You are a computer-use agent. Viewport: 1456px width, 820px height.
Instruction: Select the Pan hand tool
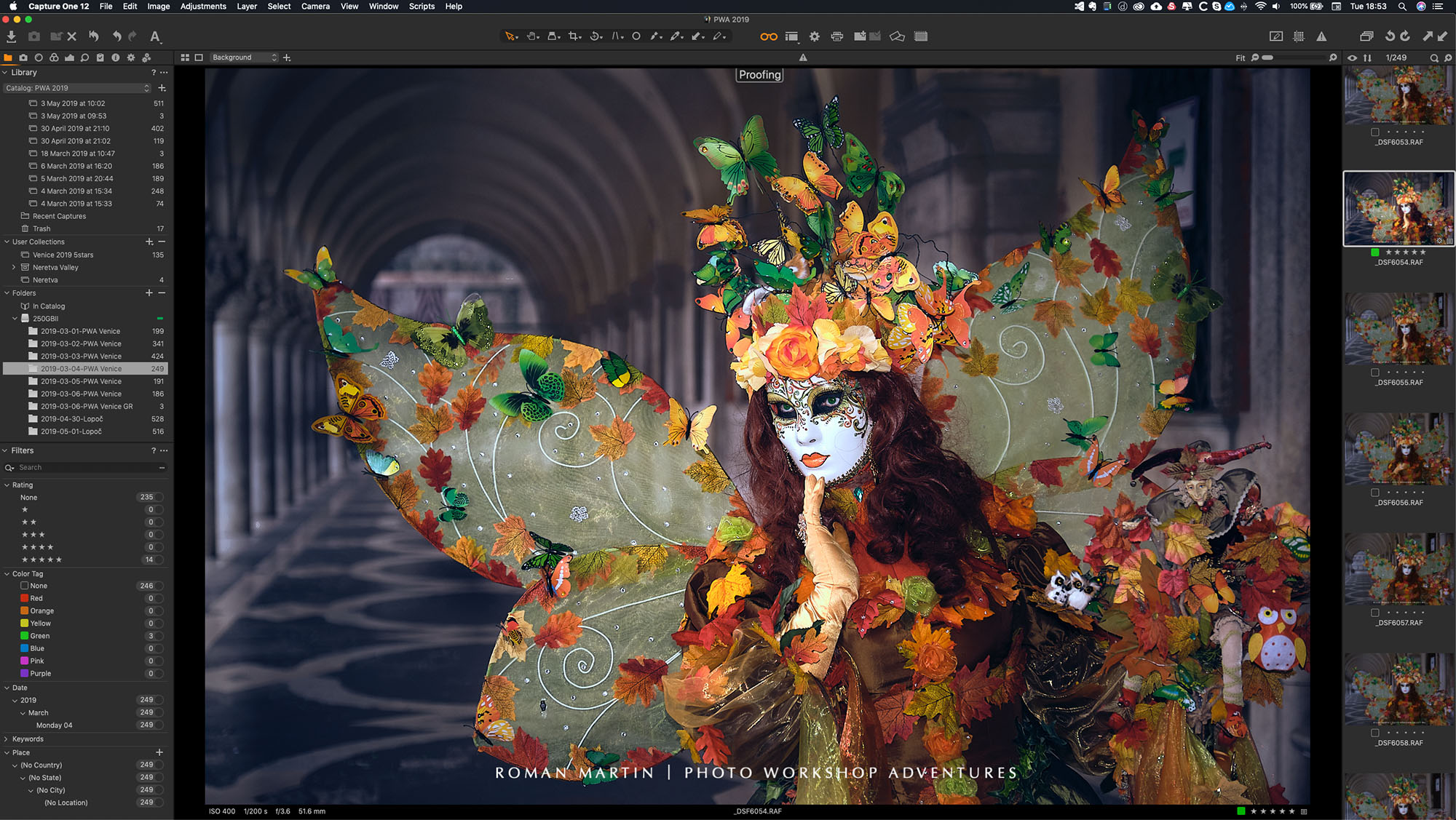[533, 36]
